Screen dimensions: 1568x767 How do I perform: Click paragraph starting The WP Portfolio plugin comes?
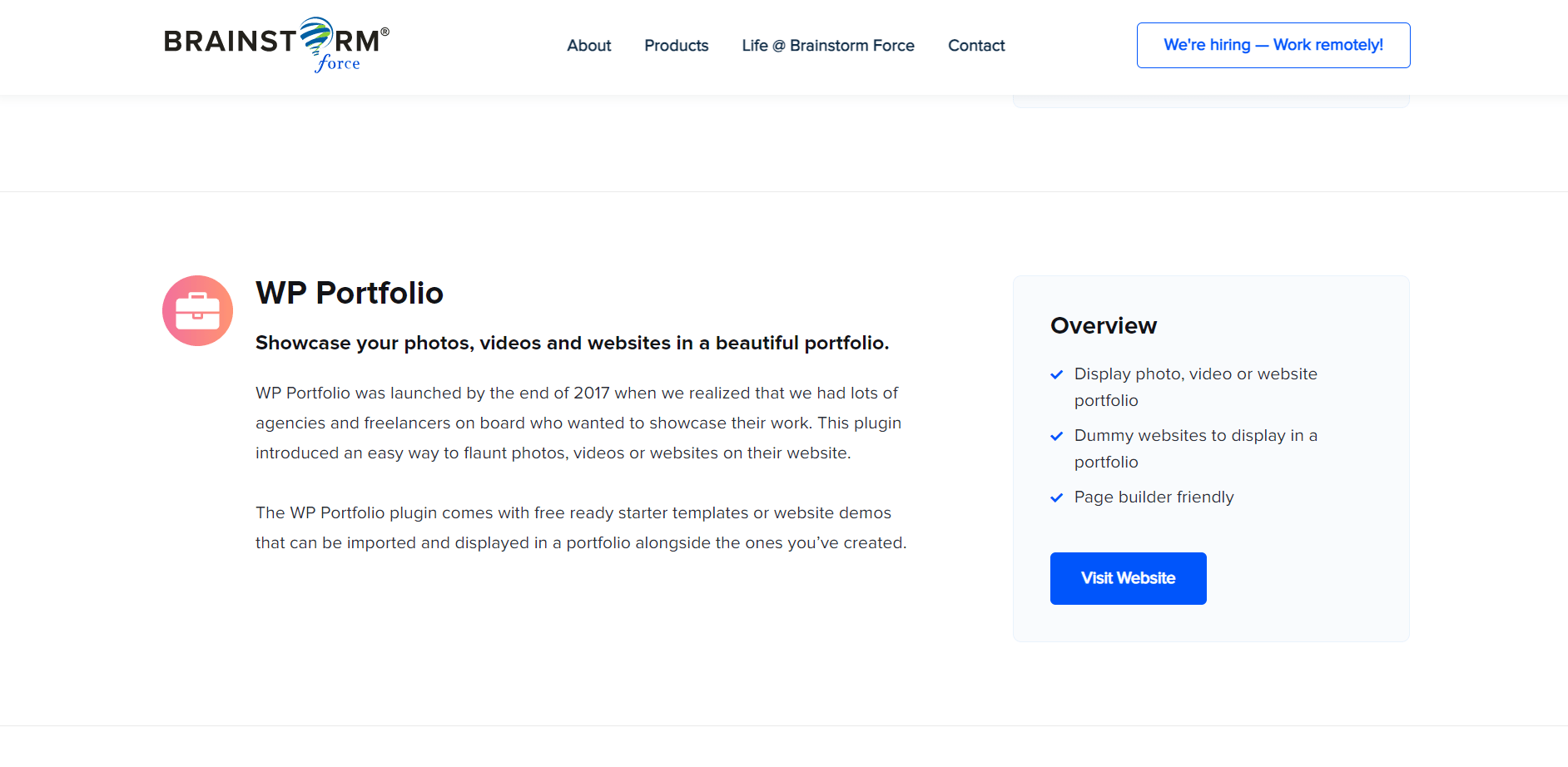pos(581,527)
